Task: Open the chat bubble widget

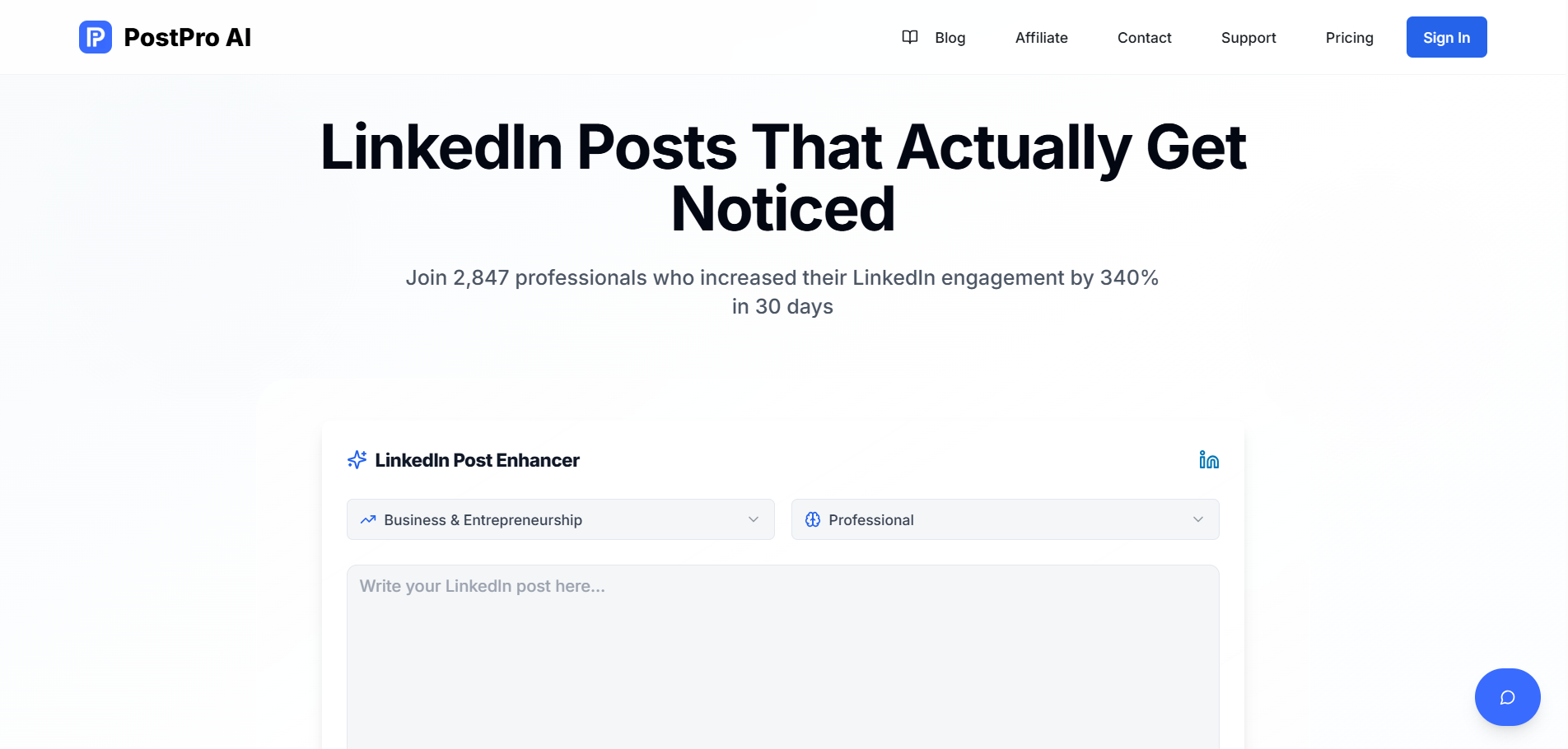Action: (x=1507, y=697)
